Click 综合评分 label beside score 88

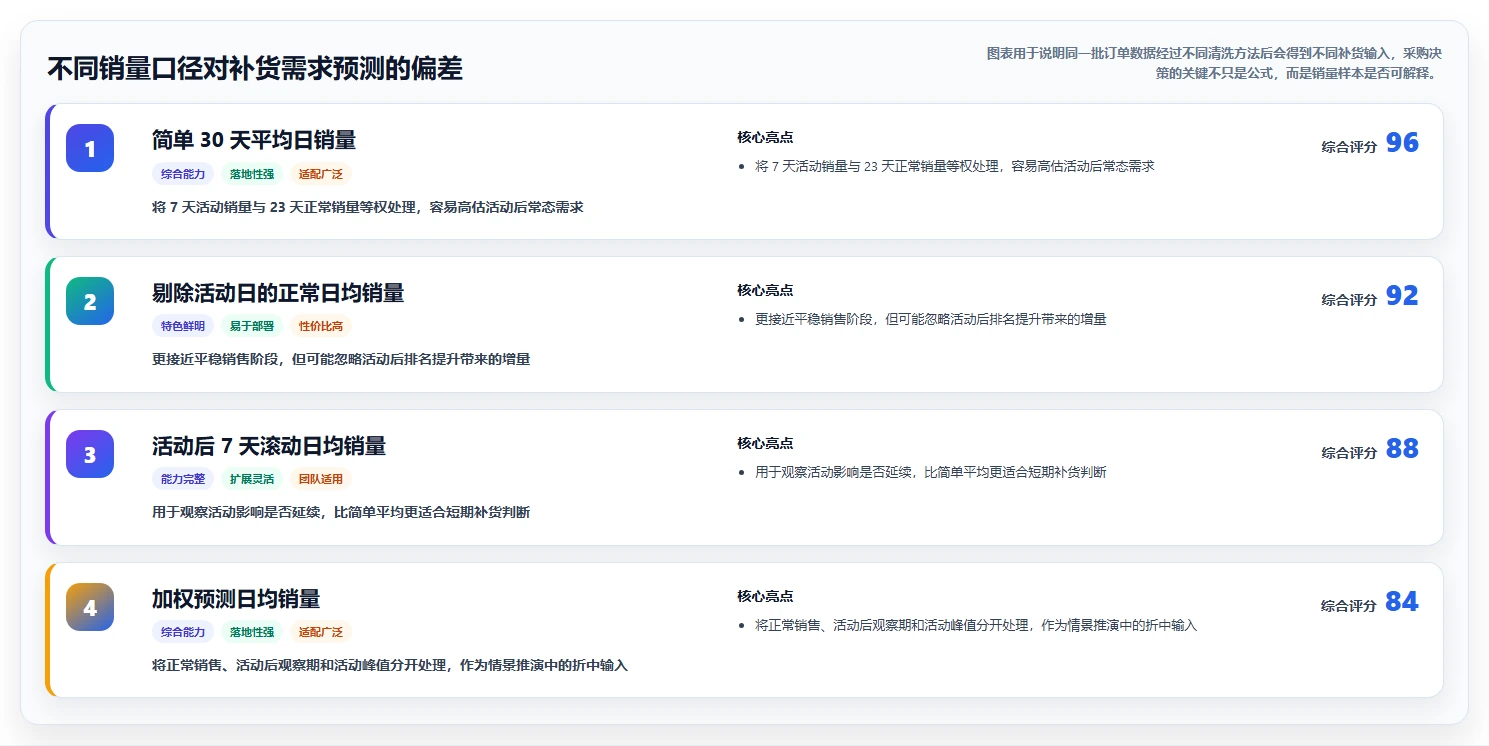[x=1349, y=453]
